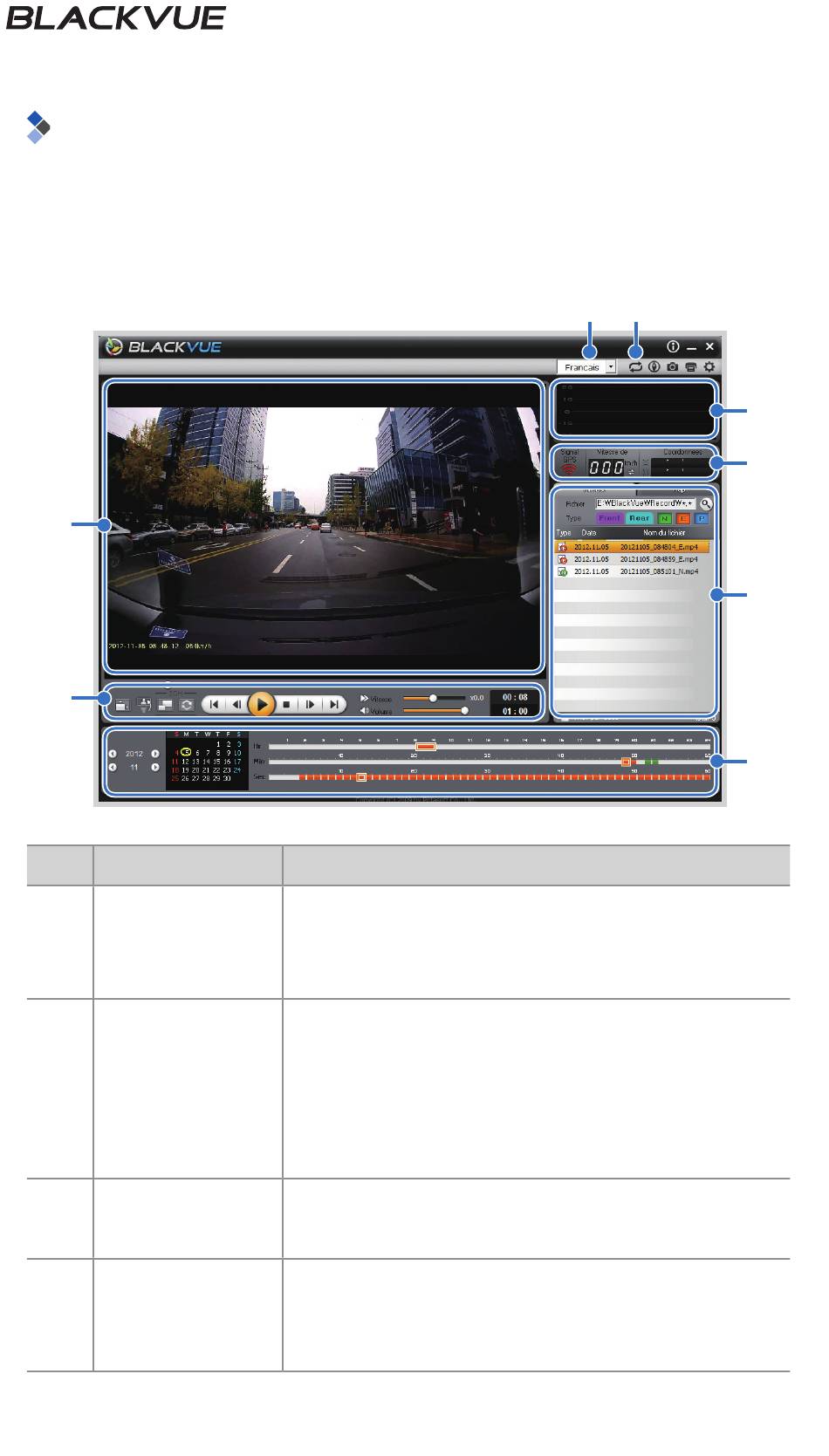Toggle the Front camera filter
829x1456 pixels.
click(x=609, y=518)
